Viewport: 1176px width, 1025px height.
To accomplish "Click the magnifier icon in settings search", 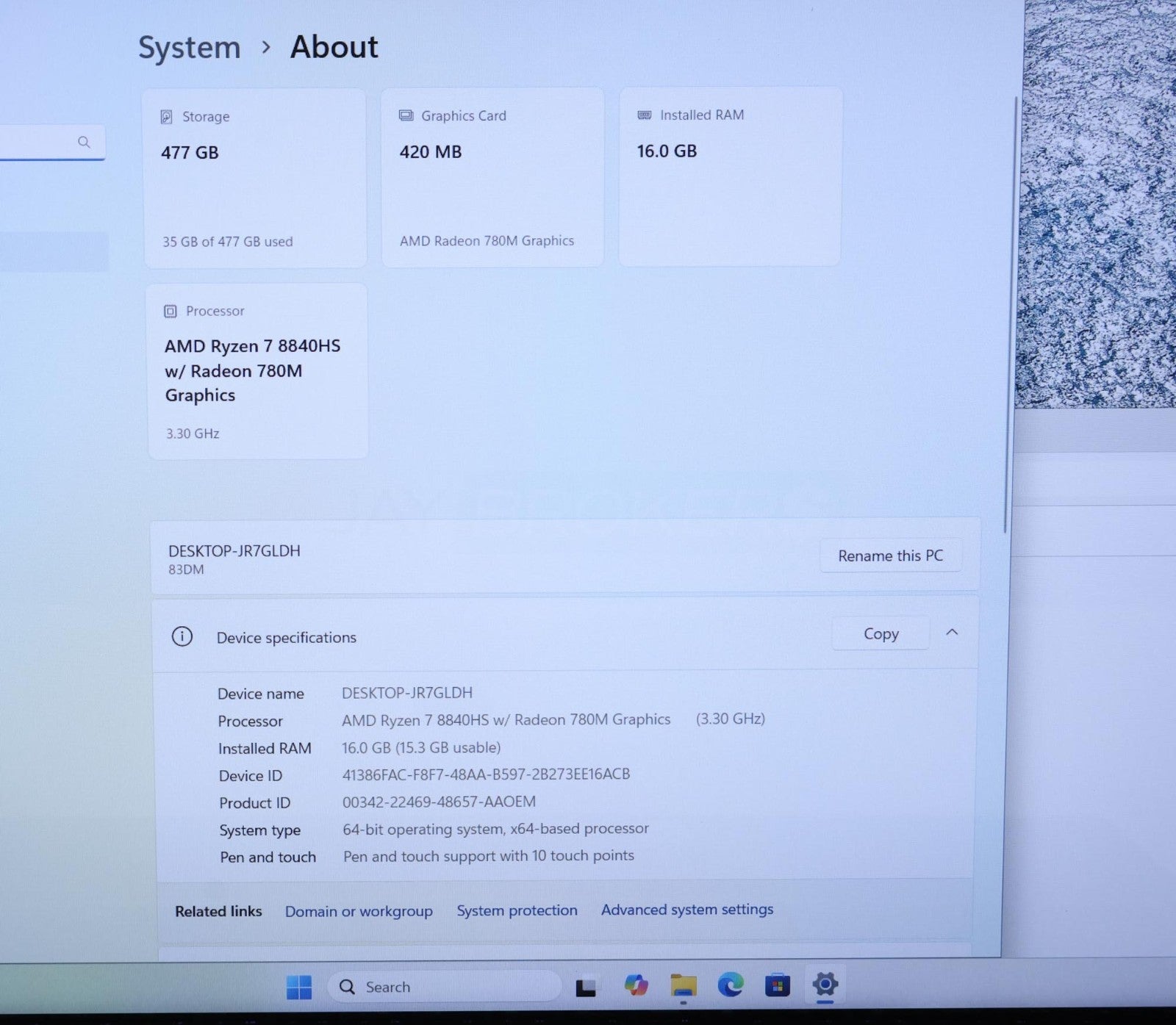I will point(85,142).
